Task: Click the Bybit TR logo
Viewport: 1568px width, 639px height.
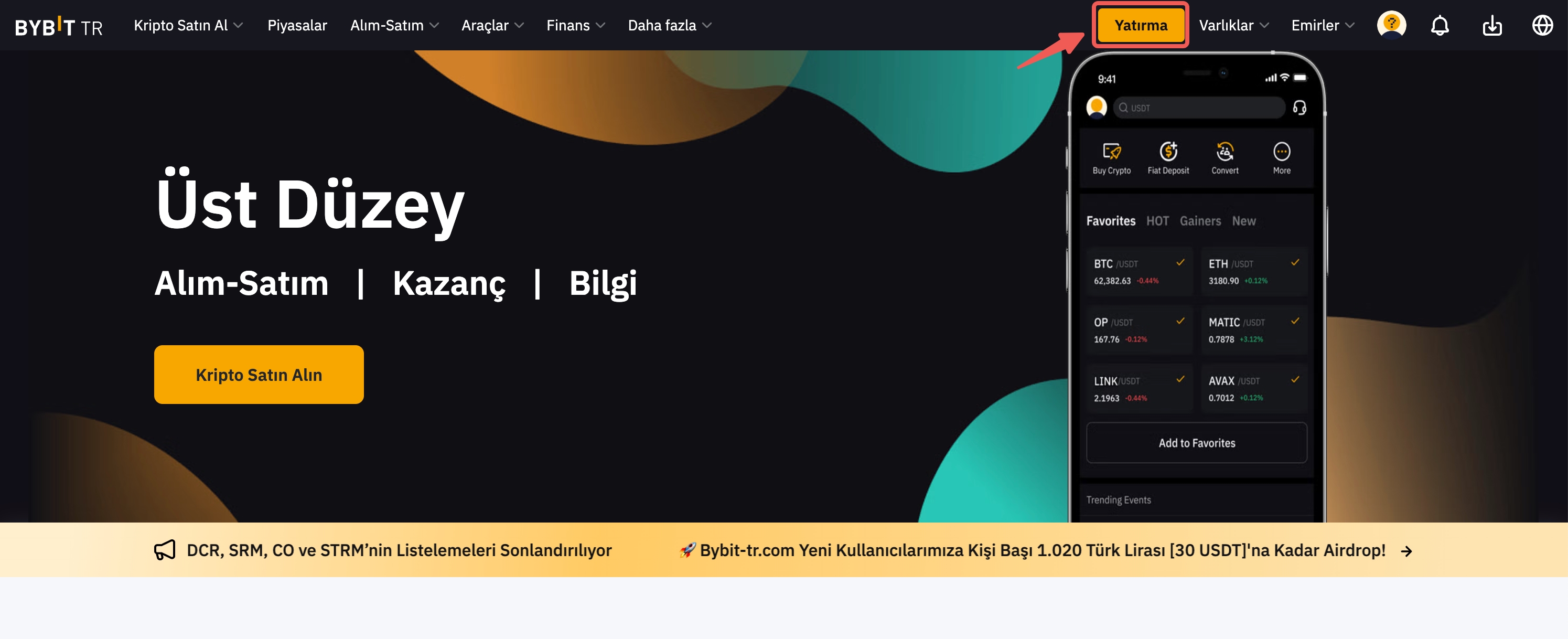Action: tap(58, 27)
